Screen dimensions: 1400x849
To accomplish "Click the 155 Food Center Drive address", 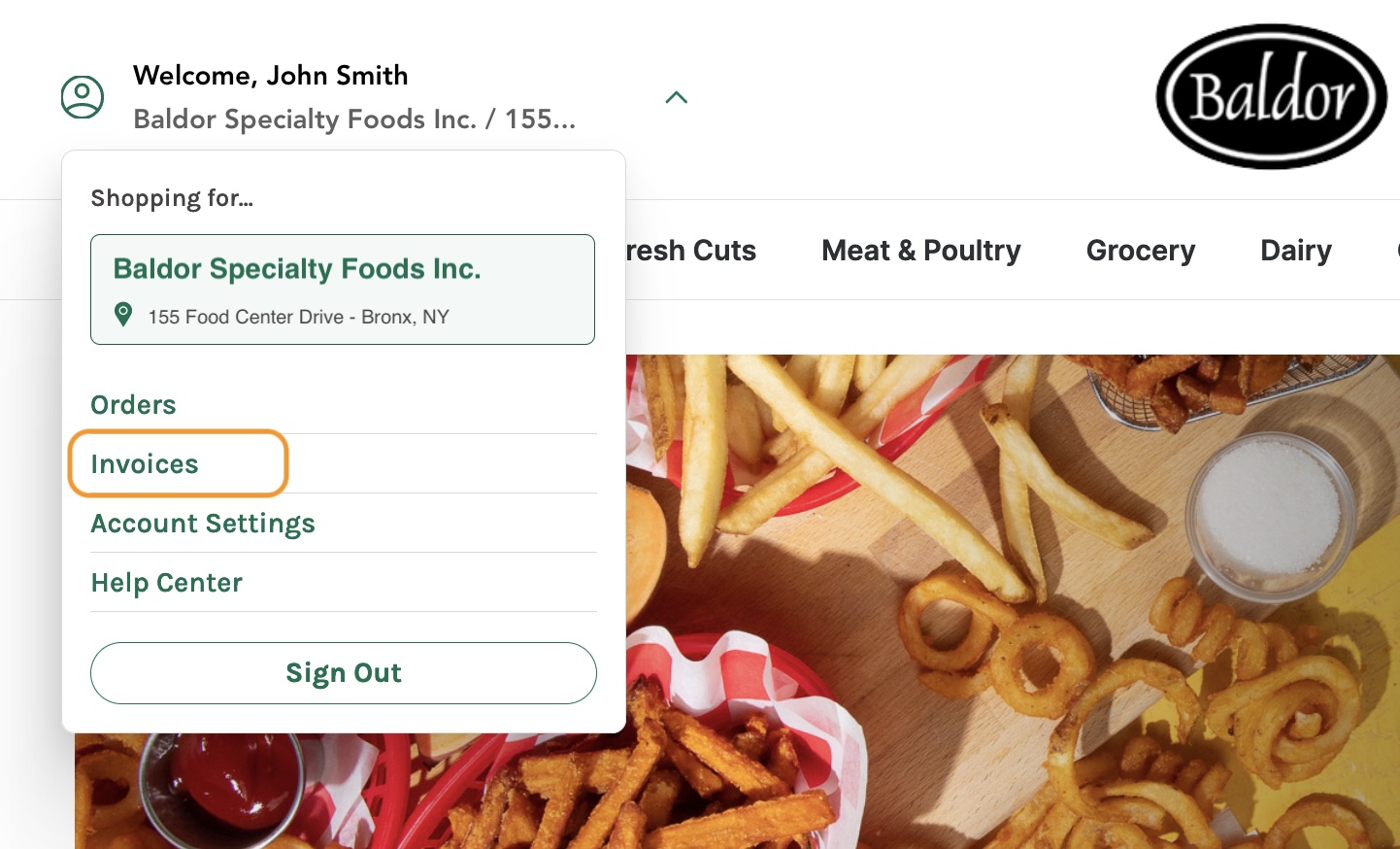I will (298, 317).
